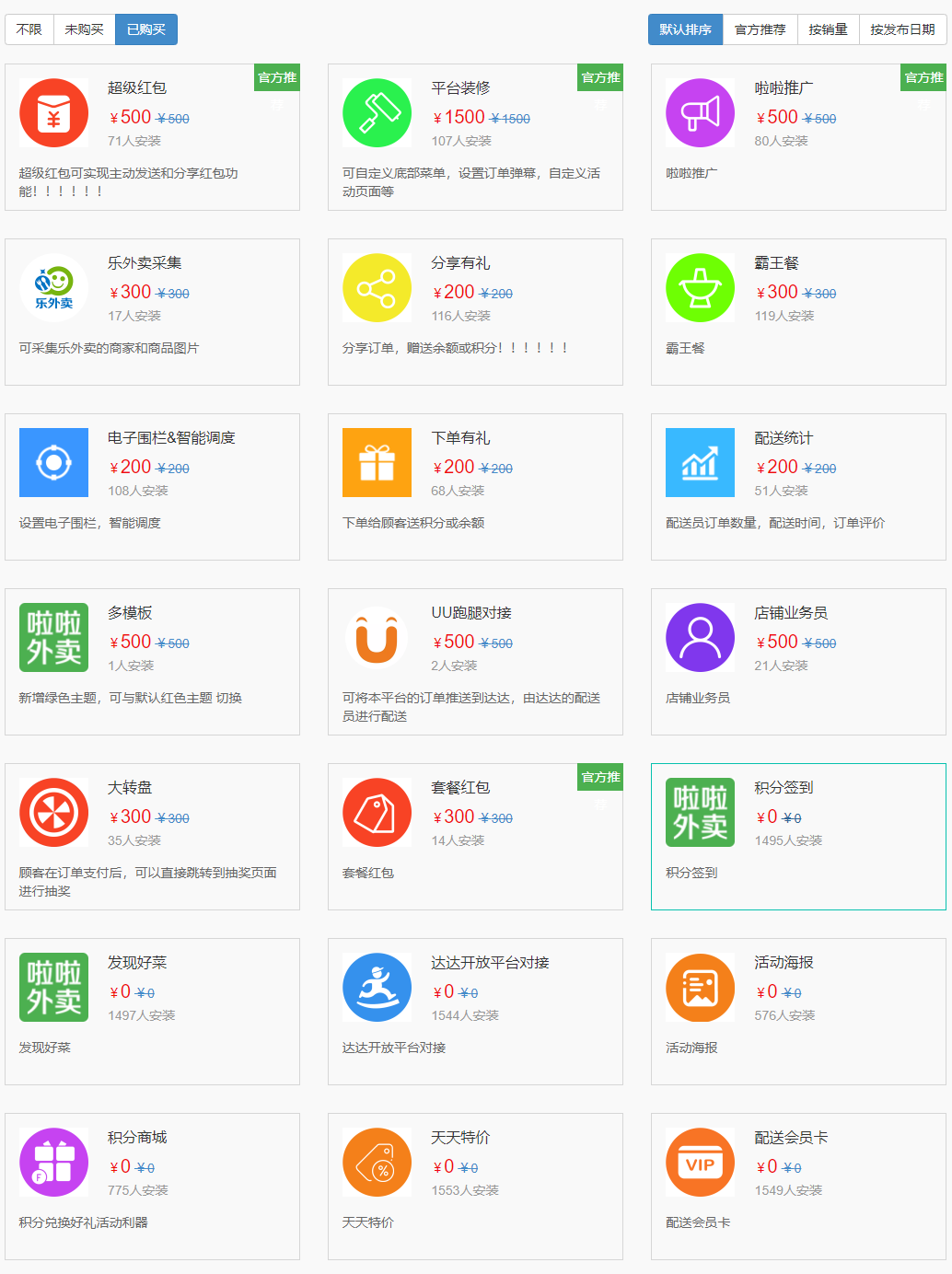Sort list by 按销量
This screenshot has height=1274, width=952.
point(828,29)
